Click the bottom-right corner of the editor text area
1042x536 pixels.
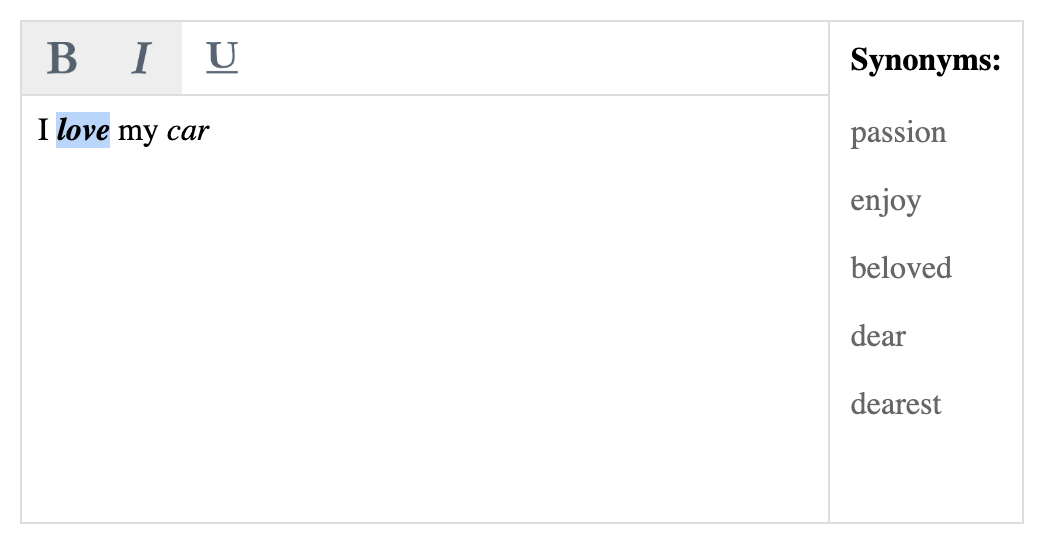[815, 509]
